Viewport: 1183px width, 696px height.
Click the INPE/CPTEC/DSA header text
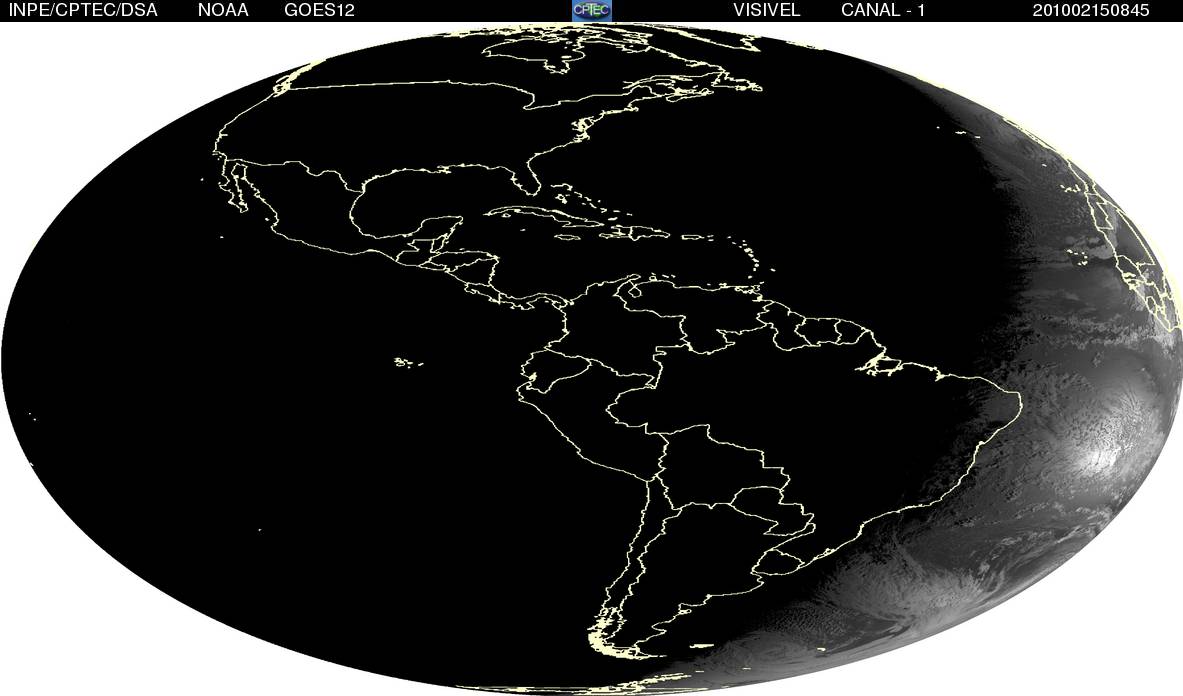pos(83,10)
